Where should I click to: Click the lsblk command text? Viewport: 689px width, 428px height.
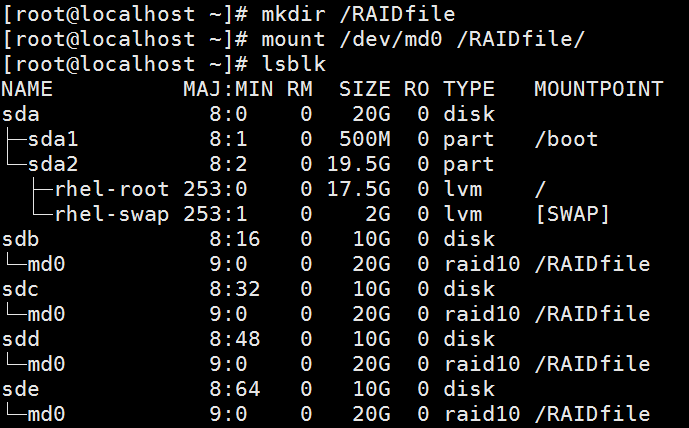[292, 64]
